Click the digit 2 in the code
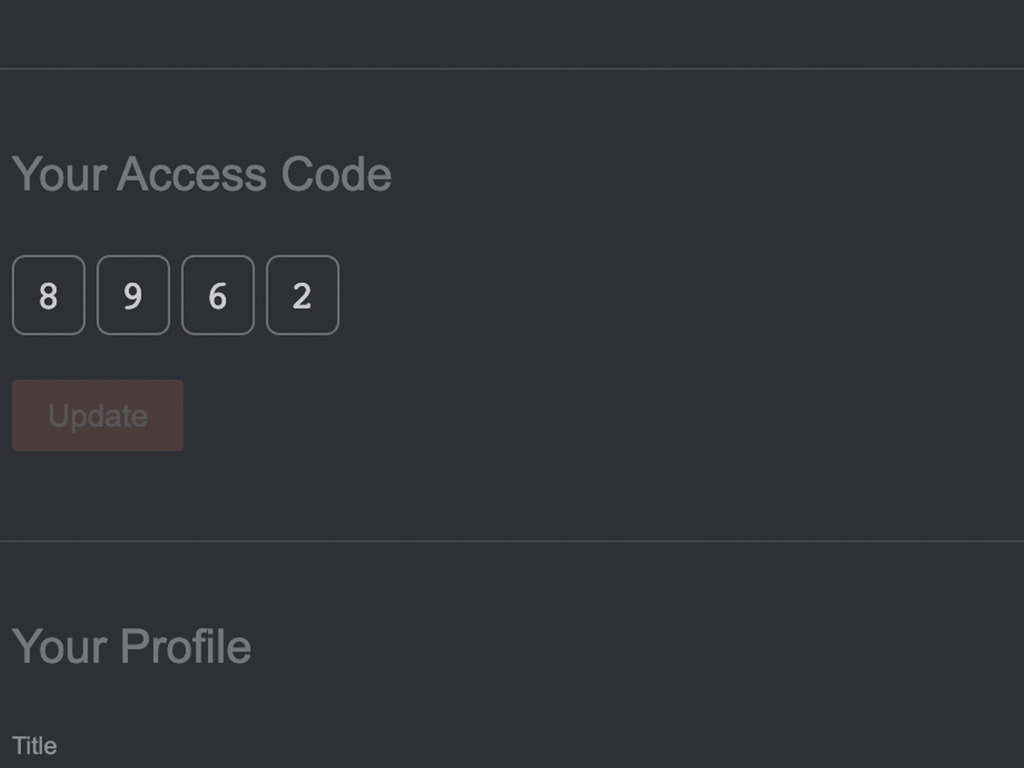Viewport: 1024px width, 768px height. point(302,296)
